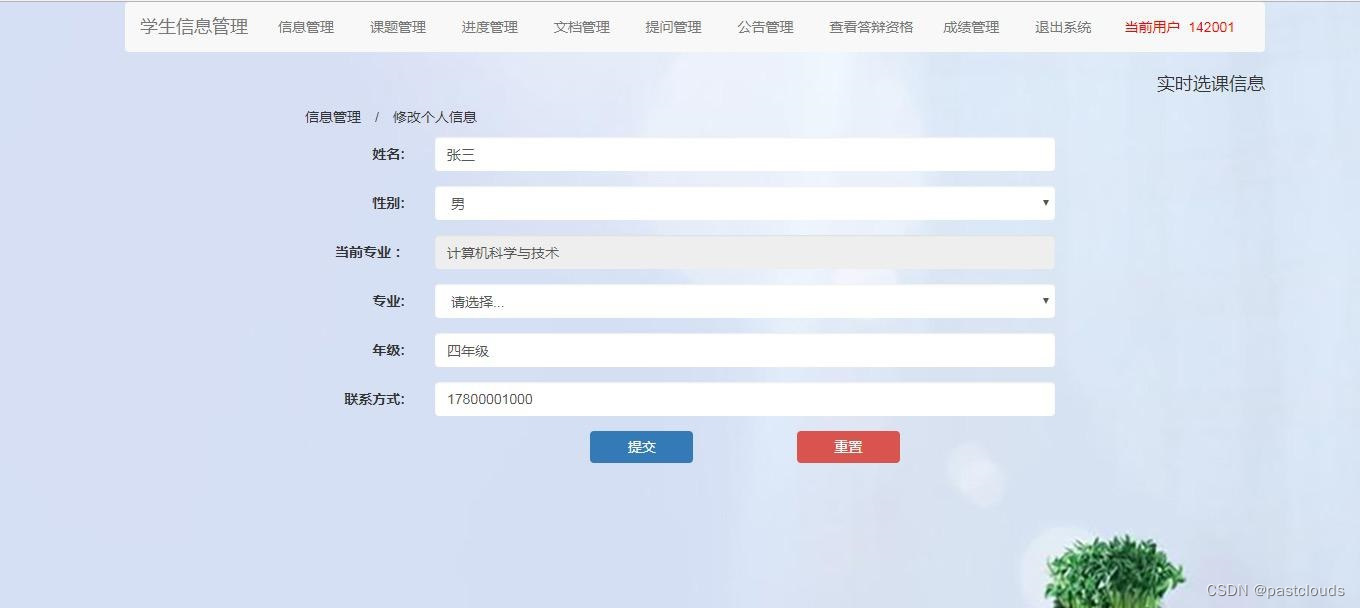
Task: Expand the 性别 dropdown arrow
Action: click(x=1046, y=203)
